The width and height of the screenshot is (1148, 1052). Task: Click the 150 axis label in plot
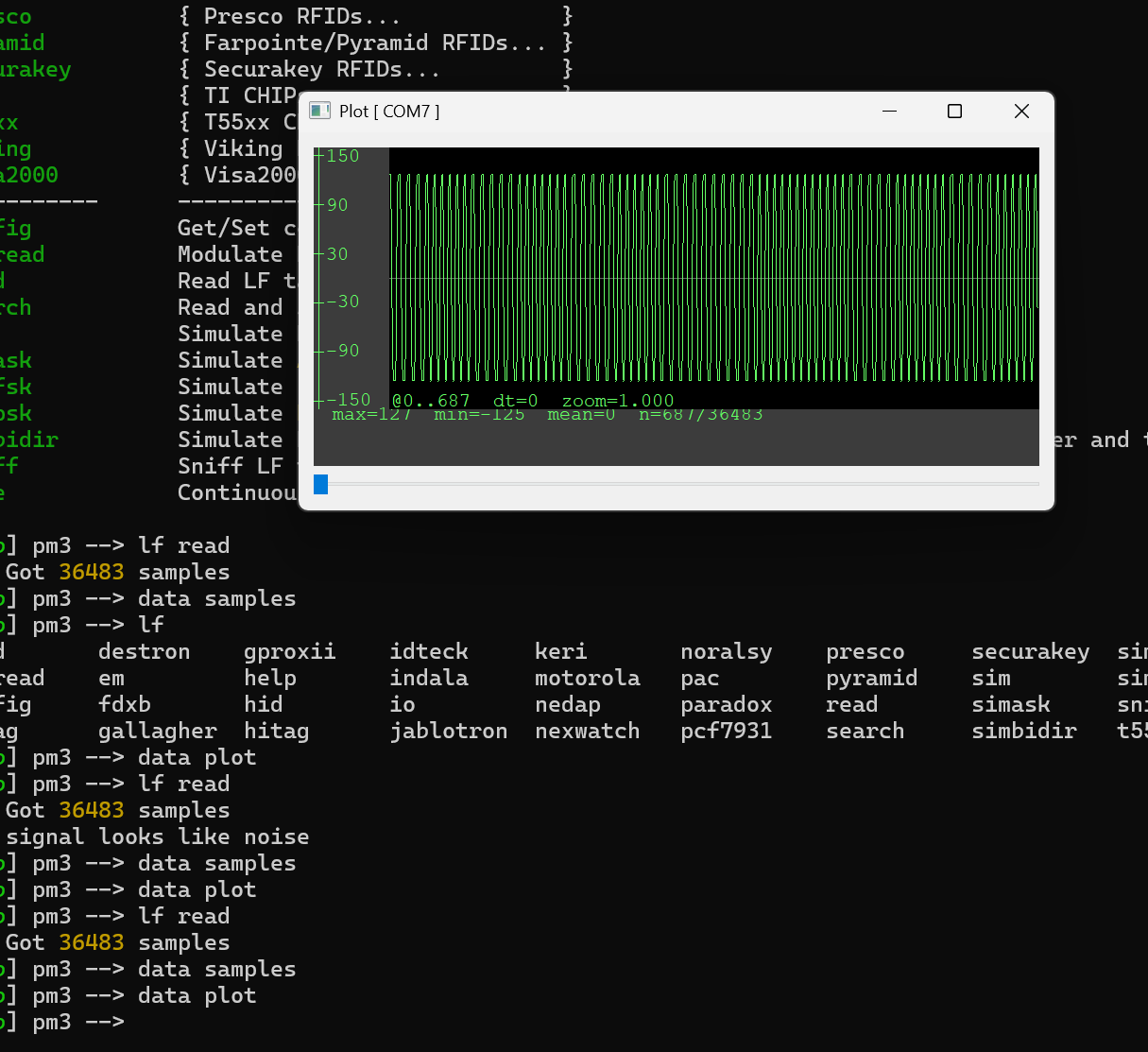342,156
